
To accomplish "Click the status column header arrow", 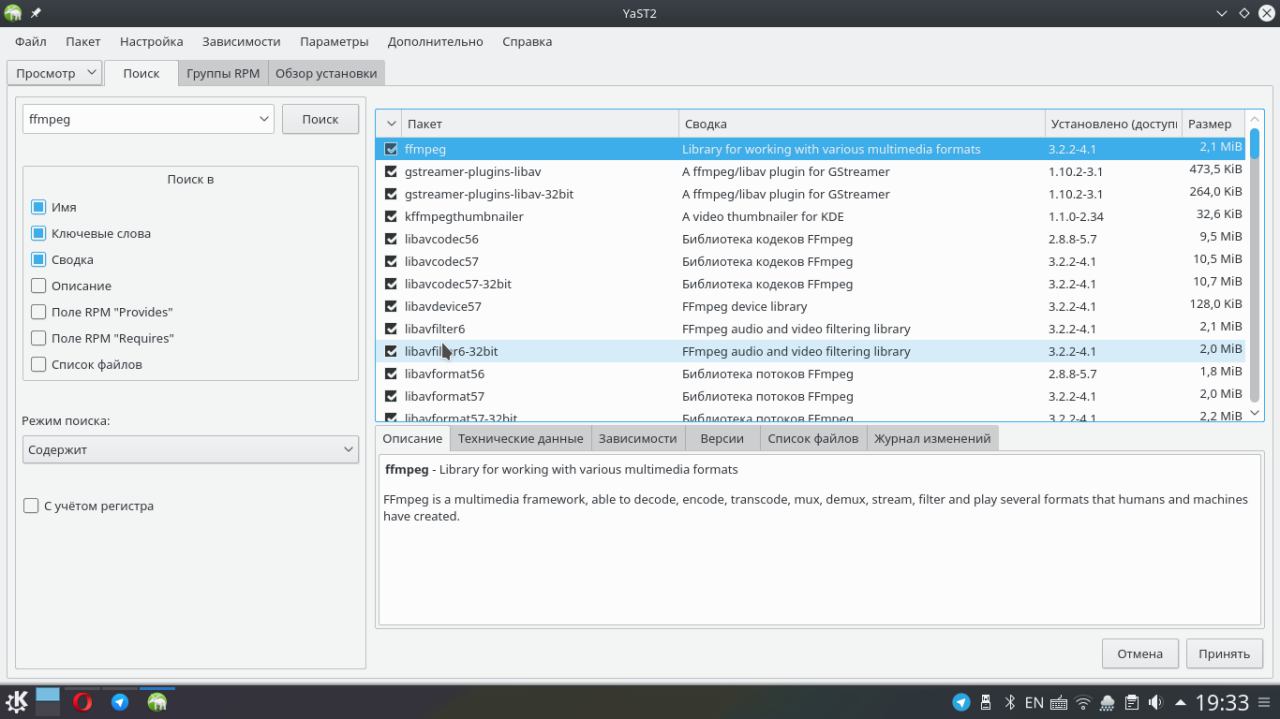I will [391, 124].
